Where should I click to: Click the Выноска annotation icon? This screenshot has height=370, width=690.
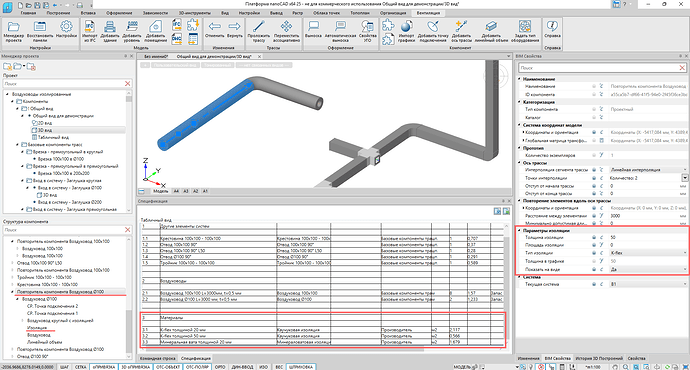tap(313, 31)
